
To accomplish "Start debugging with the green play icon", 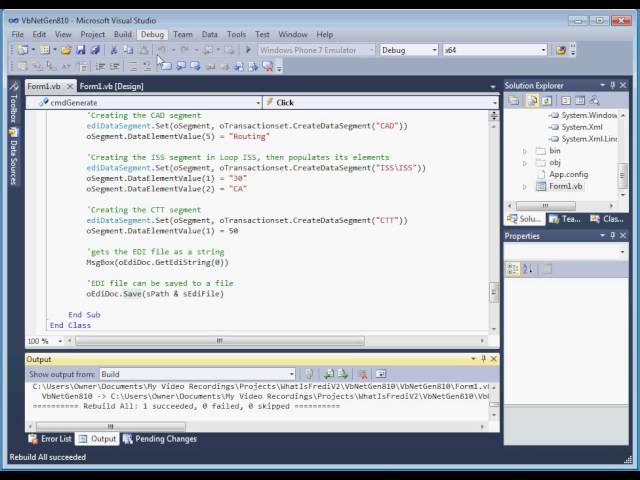I will [x=248, y=50].
